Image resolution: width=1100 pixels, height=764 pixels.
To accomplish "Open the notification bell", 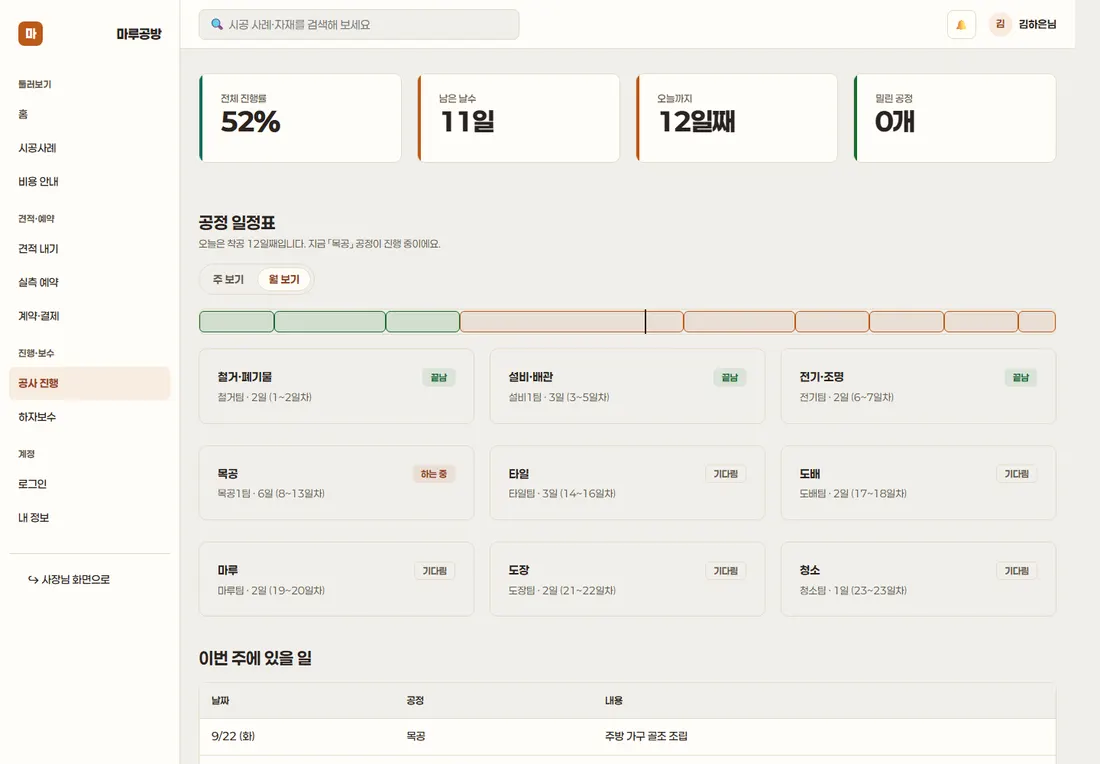I will (961, 25).
